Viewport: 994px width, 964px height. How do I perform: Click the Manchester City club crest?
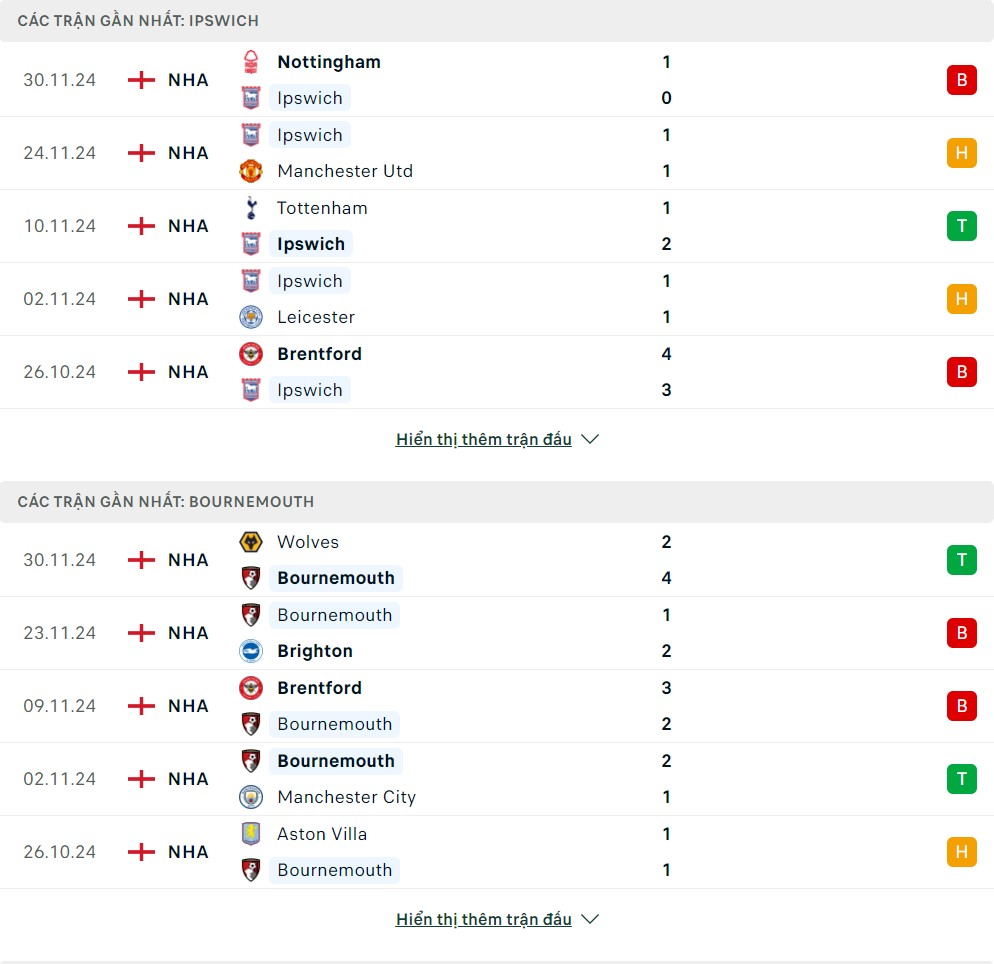[x=251, y=797]
